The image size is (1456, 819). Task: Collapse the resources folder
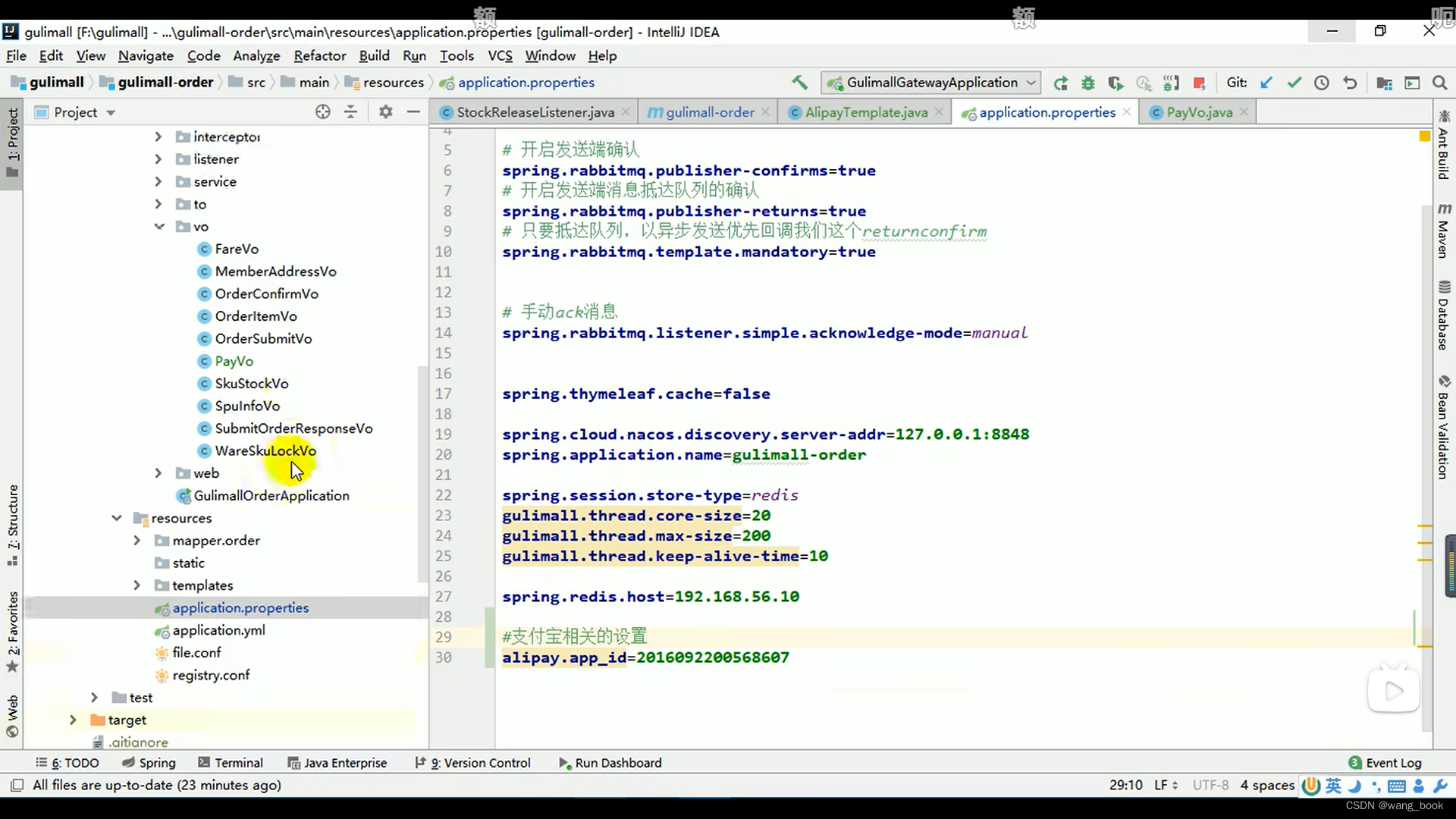point(117,518)
